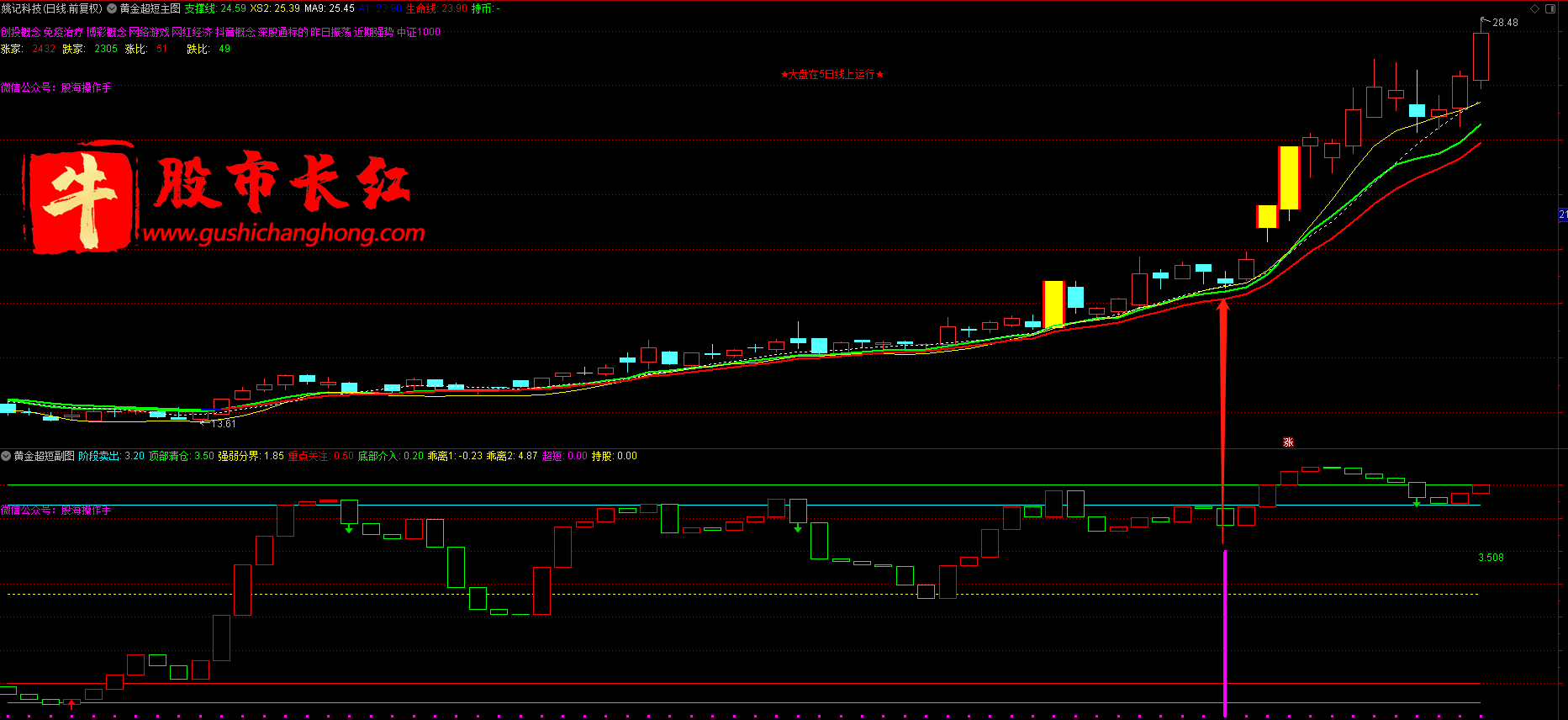
Task: Click the 抖音概念 concept tag
Action: coord(235,32)
